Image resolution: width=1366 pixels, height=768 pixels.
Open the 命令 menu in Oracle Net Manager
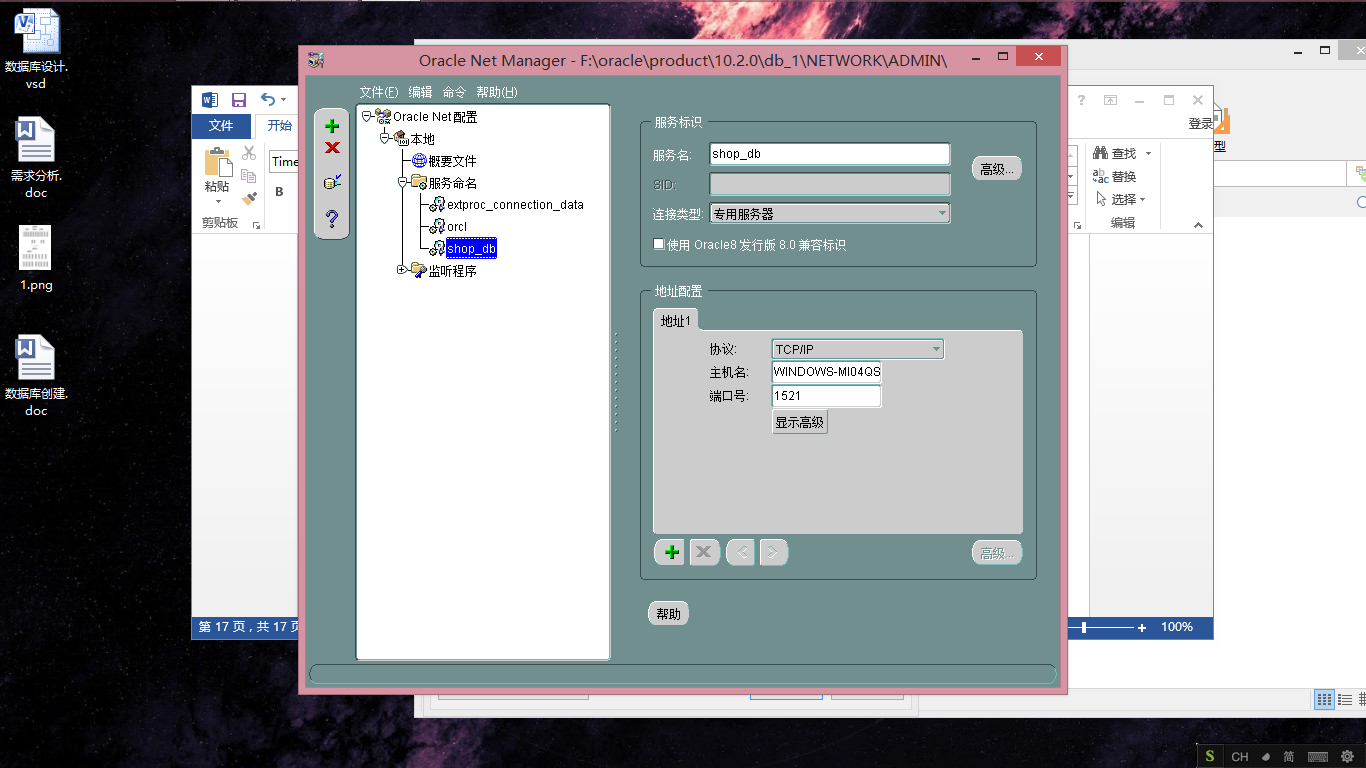(x=454, y=92)
